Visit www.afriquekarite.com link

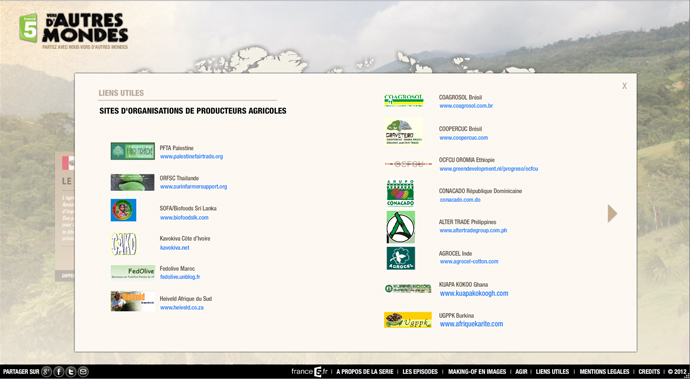coord(471,324)
